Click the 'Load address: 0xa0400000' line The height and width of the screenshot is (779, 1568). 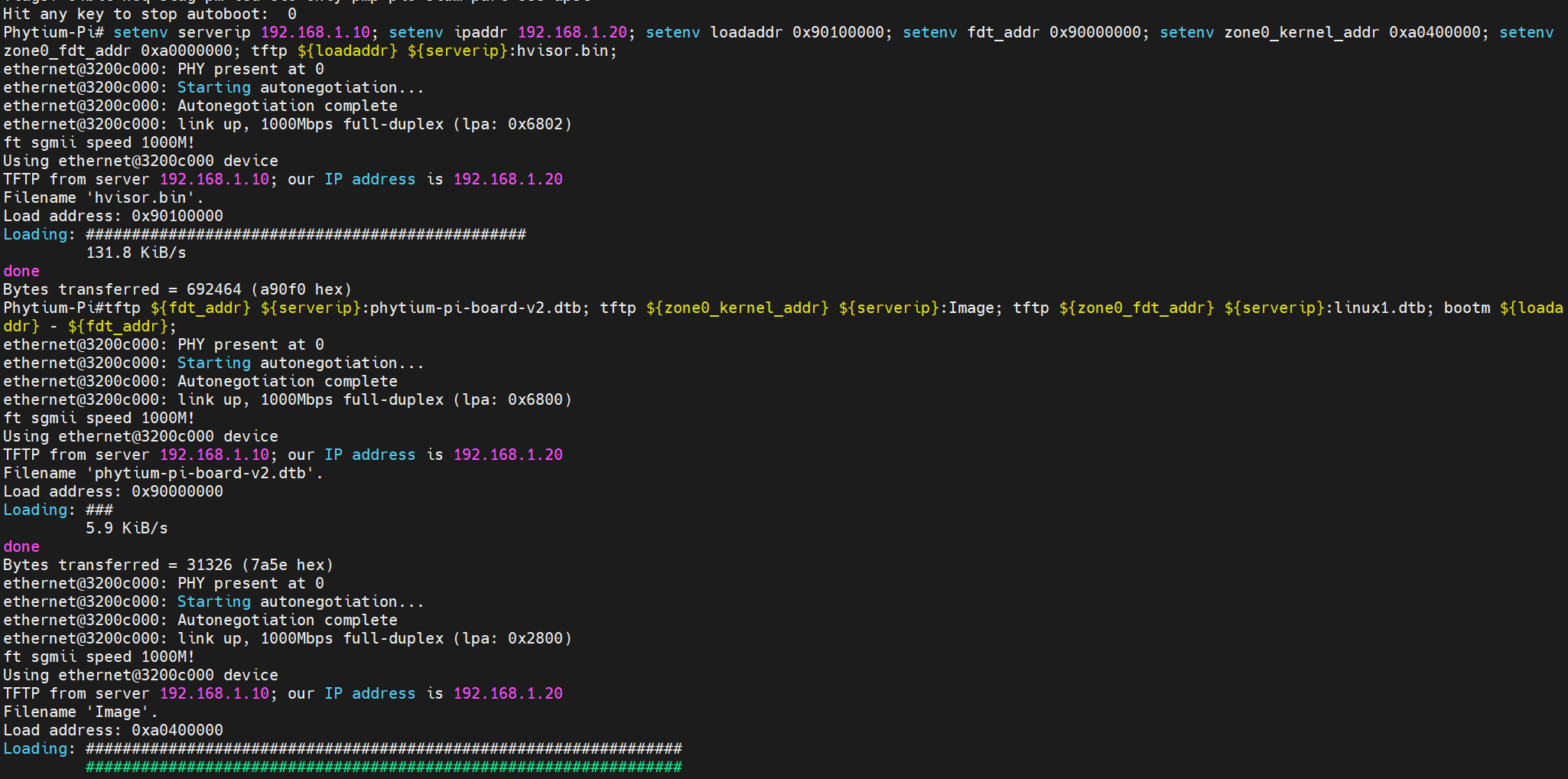coord(113,730)
